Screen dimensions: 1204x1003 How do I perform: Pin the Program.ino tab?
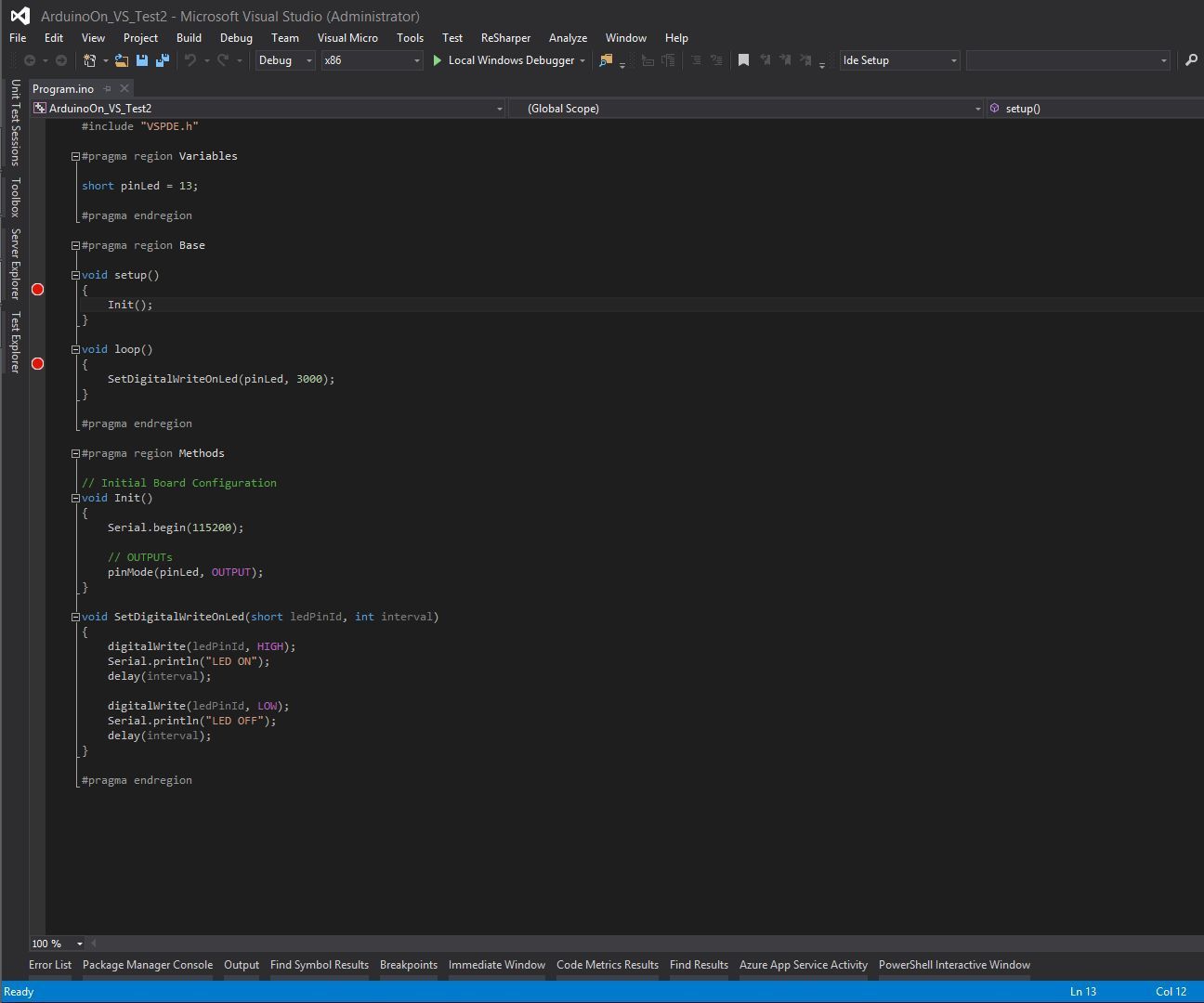pyautogui.click(x=107, y=88)
